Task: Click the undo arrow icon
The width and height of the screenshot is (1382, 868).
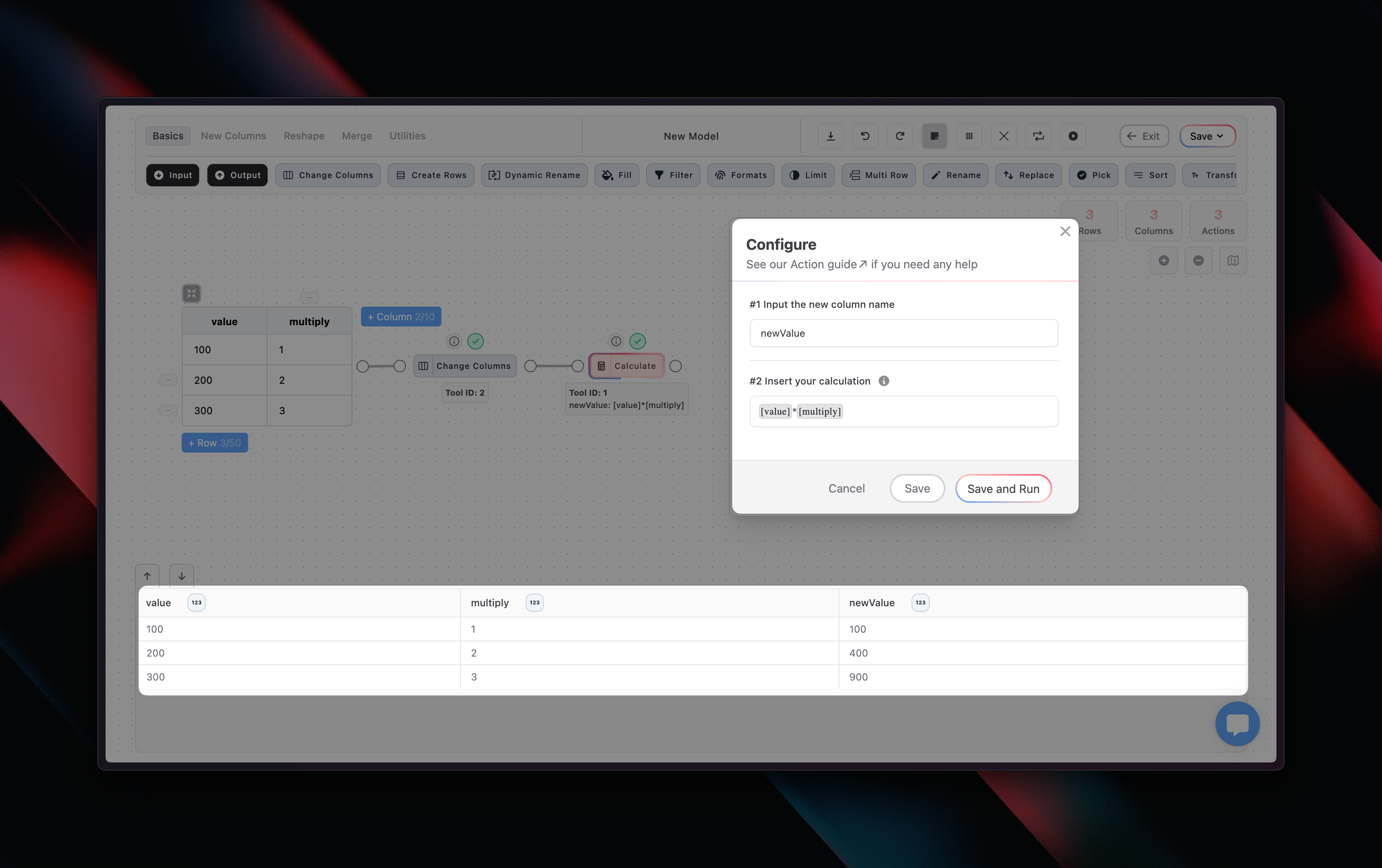Action: click(865, 136)
